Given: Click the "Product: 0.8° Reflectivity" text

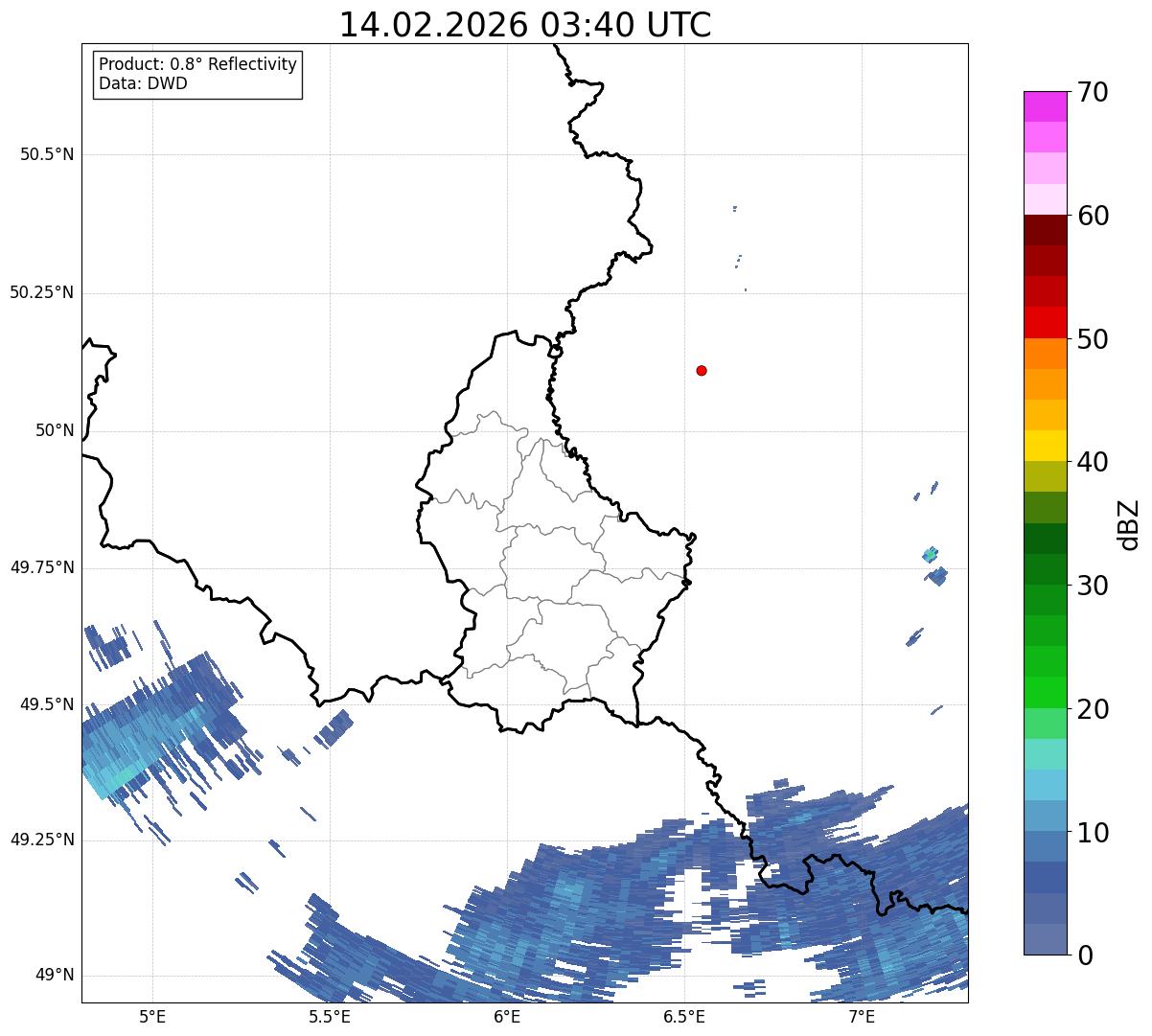Looking at the screenshot, I should coord(198,64).
